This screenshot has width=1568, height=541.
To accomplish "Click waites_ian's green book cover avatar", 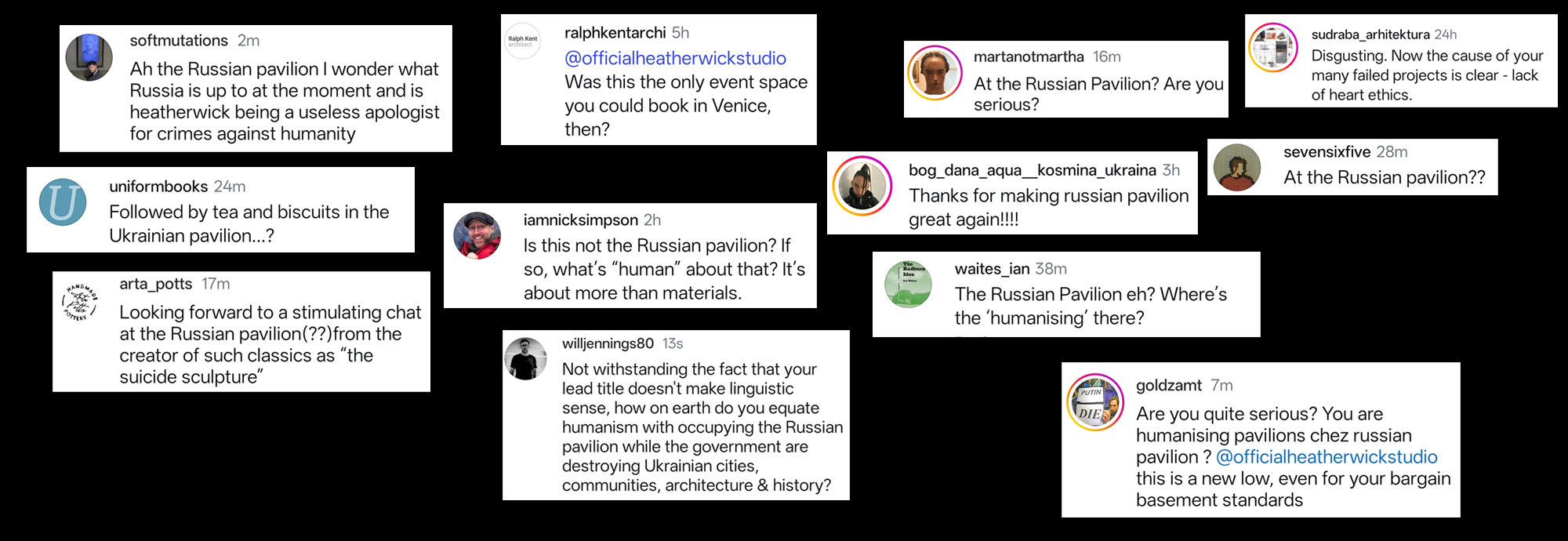I will (x=909, y=284).
